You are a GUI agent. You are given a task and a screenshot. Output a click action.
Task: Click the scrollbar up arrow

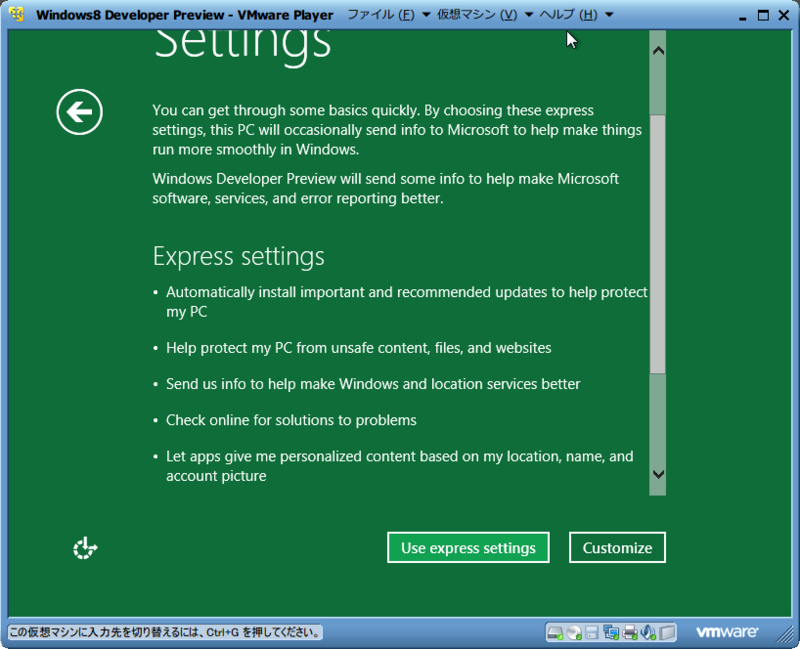(x=658, y=51)
